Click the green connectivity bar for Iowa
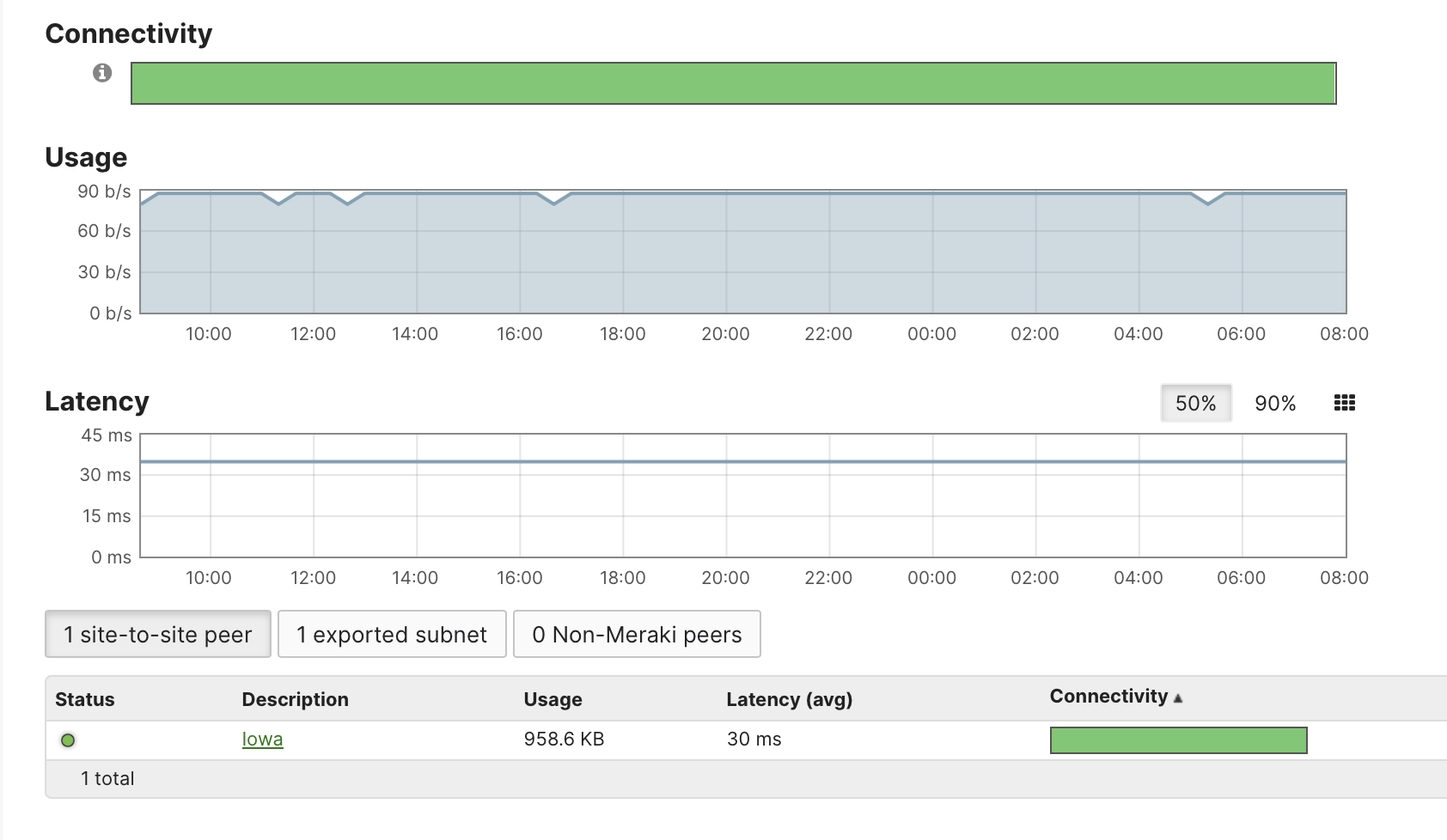This screenshot has height=840, width=1447. point(1177,739)
